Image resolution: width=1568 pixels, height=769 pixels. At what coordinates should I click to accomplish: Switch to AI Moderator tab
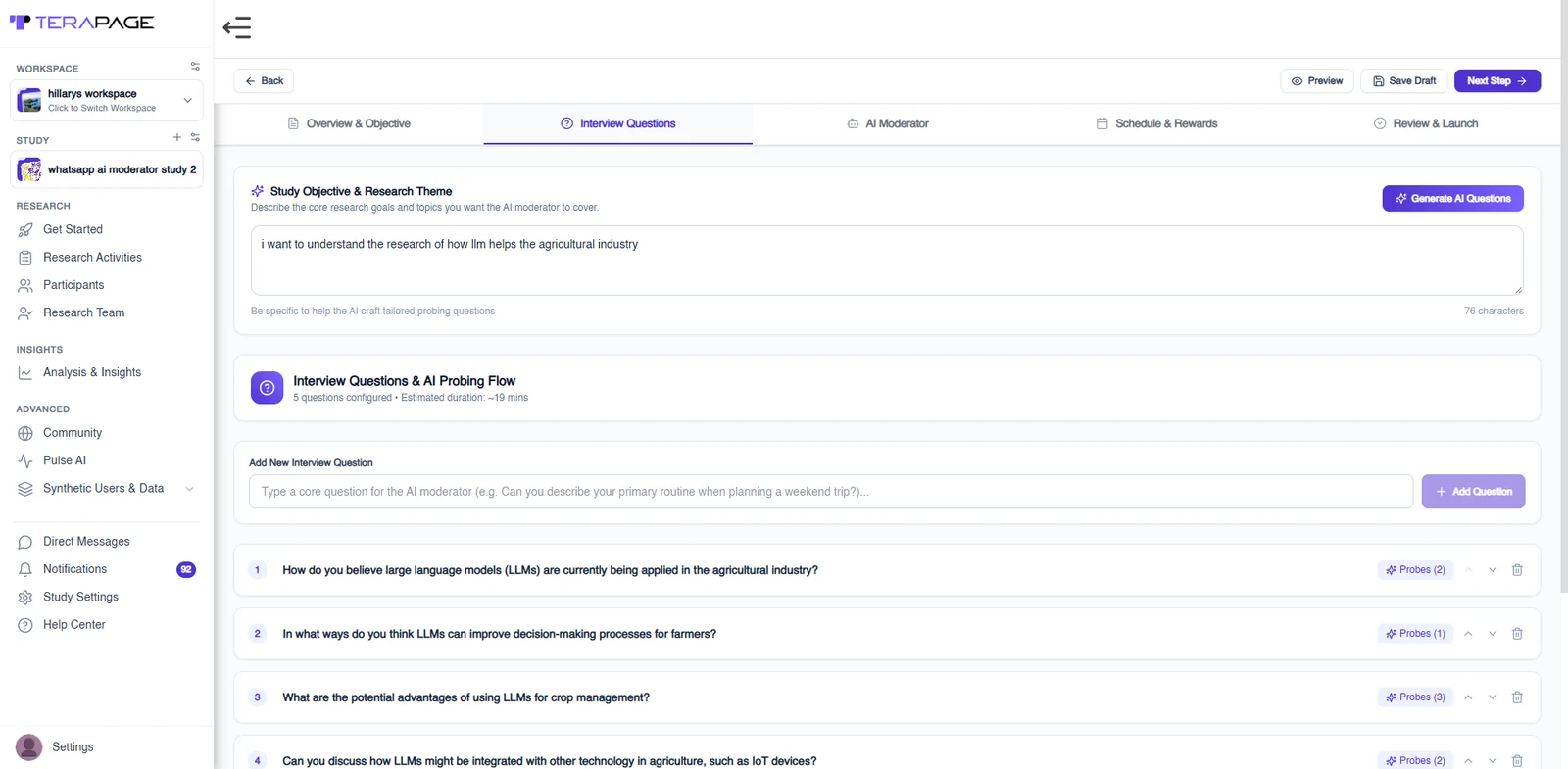point(888,123)
